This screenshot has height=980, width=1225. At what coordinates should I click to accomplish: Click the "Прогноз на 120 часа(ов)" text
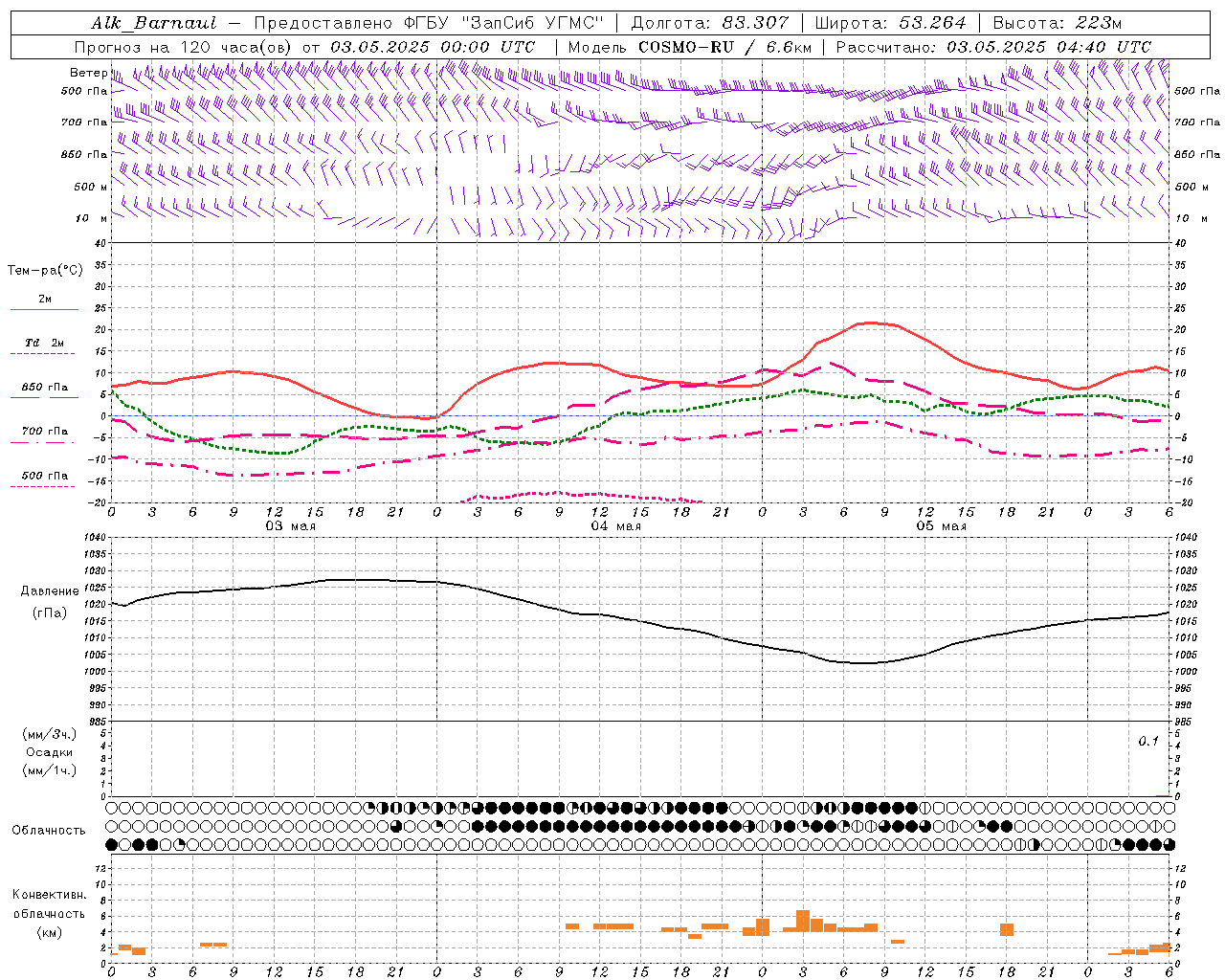(x=184, y=47)
